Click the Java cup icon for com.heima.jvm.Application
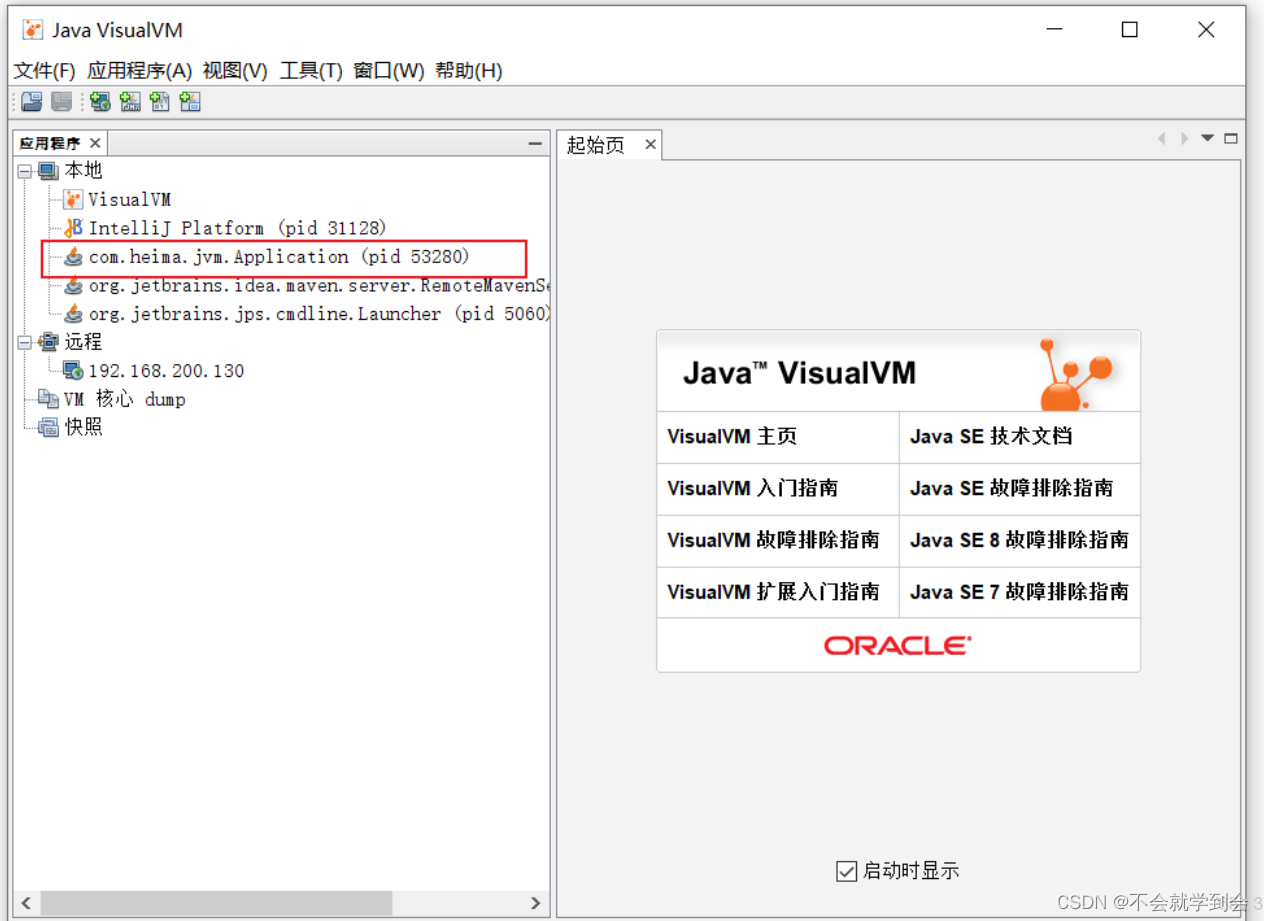 [73, 257]
